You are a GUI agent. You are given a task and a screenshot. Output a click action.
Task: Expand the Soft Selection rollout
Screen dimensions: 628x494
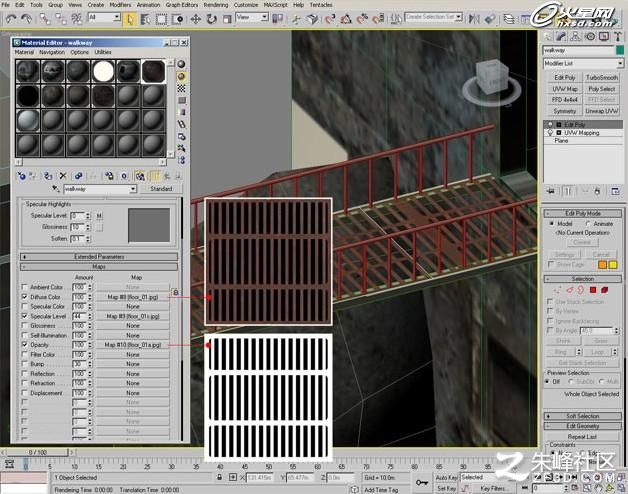coord(582,416)
